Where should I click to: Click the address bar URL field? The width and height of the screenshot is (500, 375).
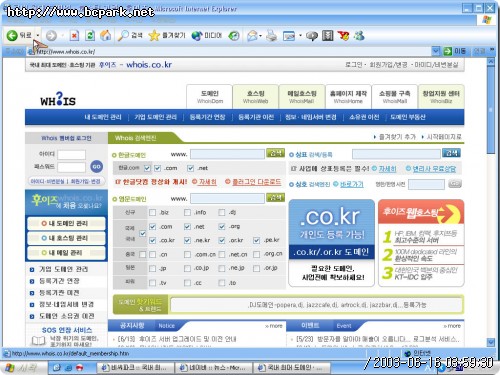coord(230,51)
